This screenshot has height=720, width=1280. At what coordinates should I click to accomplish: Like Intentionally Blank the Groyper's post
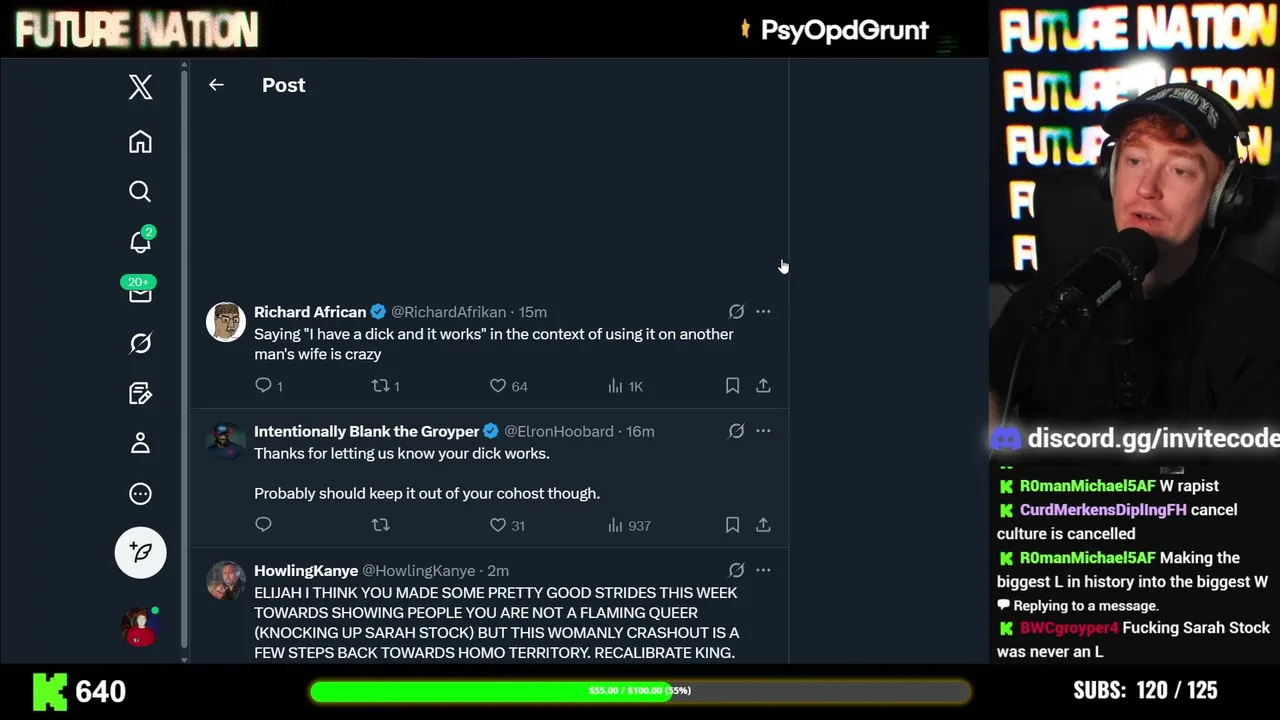pos(498,525)
